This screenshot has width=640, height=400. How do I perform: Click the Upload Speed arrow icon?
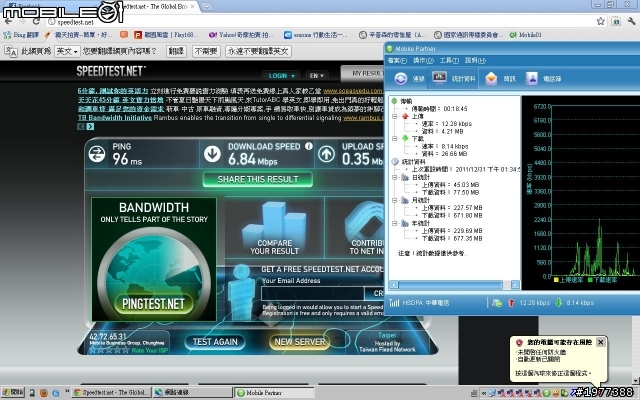click(326, 154)
